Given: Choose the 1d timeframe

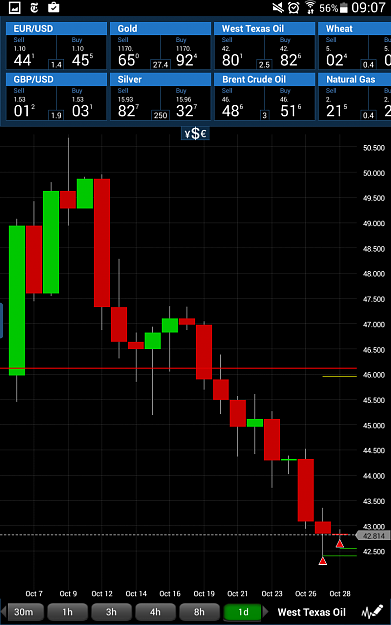Looking at the screenshot, I should point(243,612).
